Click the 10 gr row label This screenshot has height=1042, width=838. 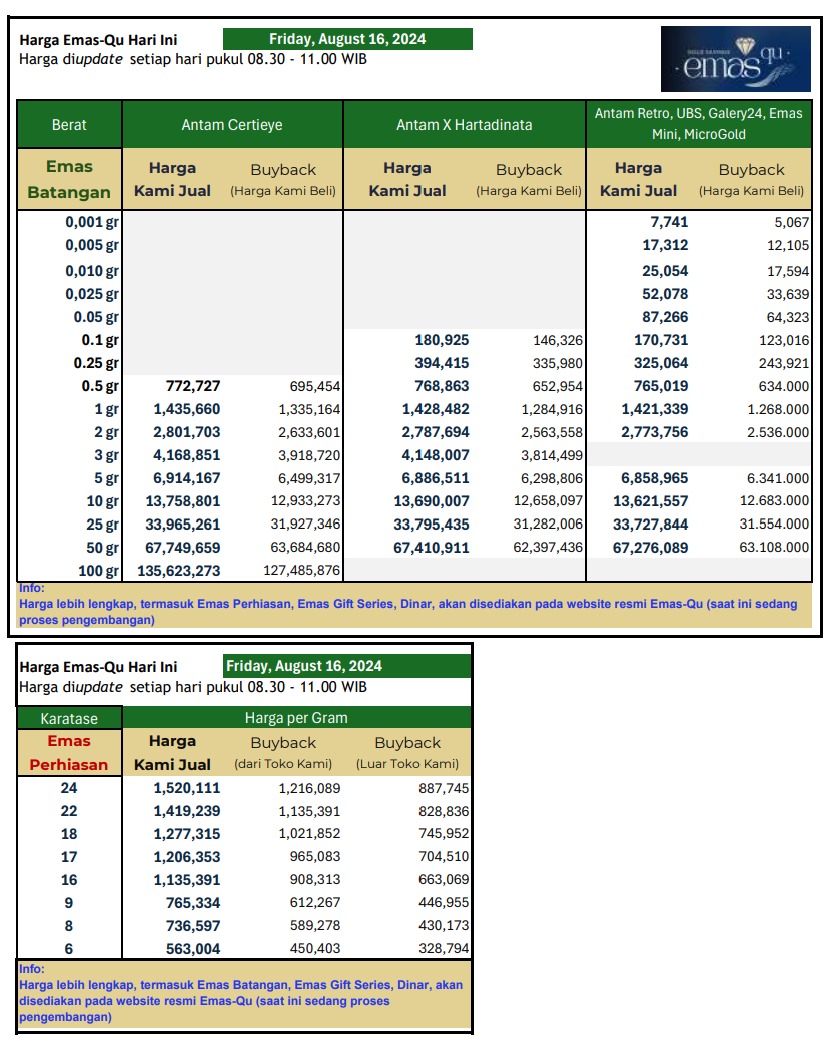[x=102, y=501]
